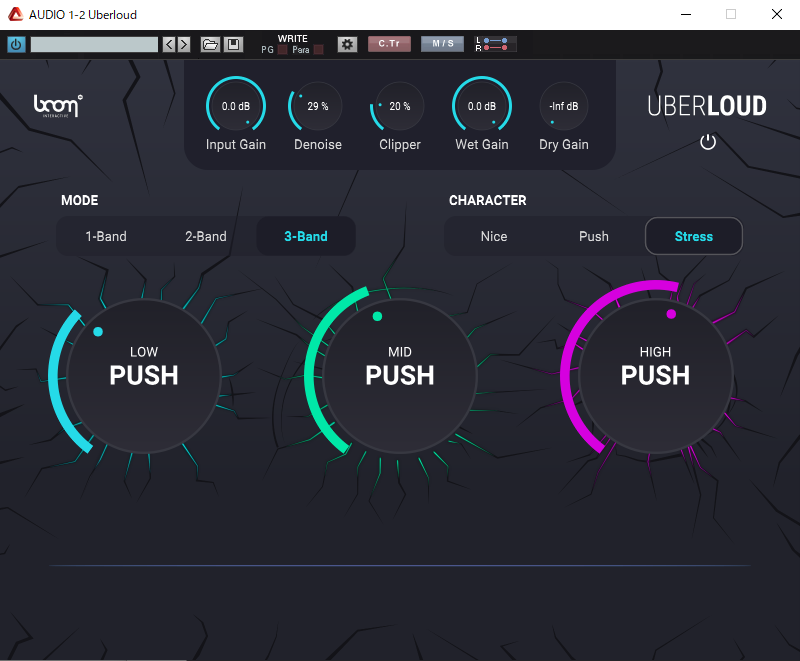This screenshot has height=661, width=800.
Task: Toggle the Uberloud bypass power icon
Action: [708, 142]
